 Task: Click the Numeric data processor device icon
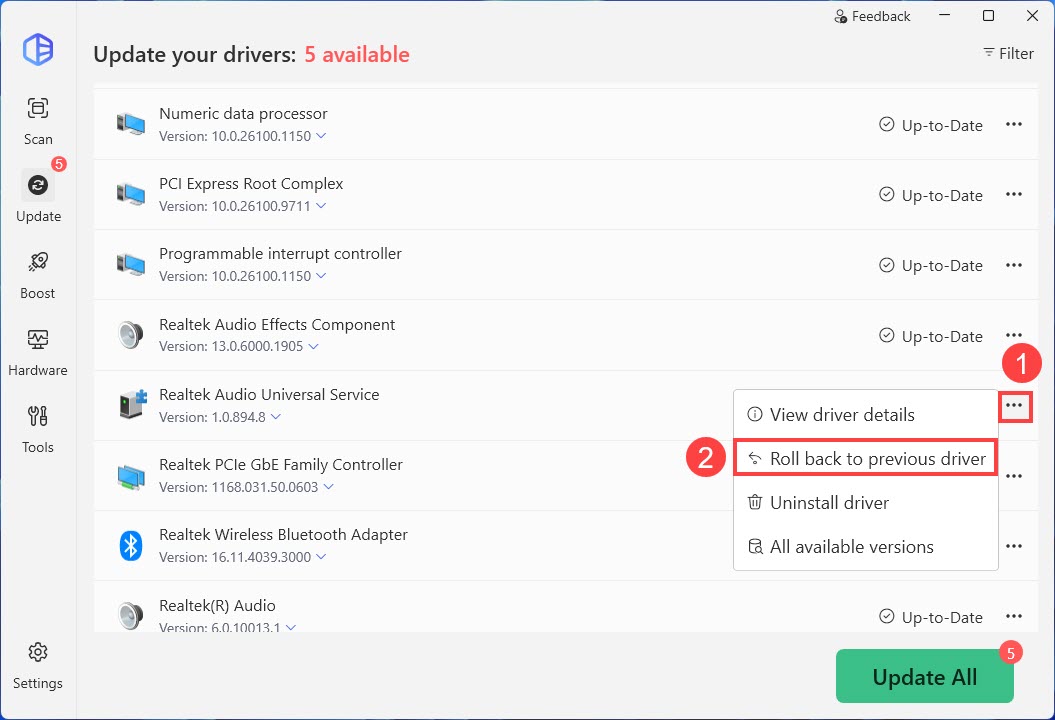[x=131, y=124]
